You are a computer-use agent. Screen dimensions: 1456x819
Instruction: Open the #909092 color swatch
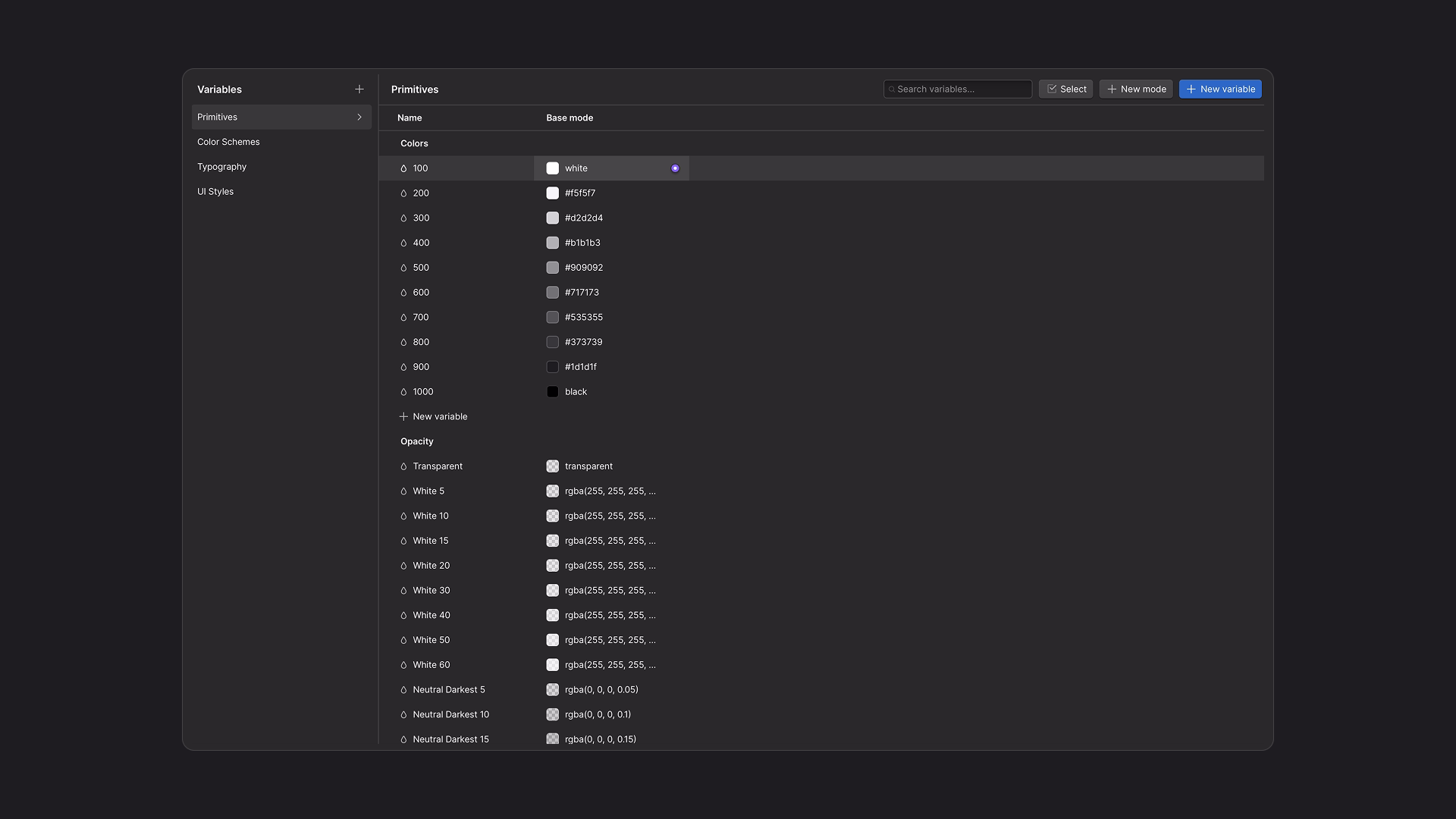[553, 268]
